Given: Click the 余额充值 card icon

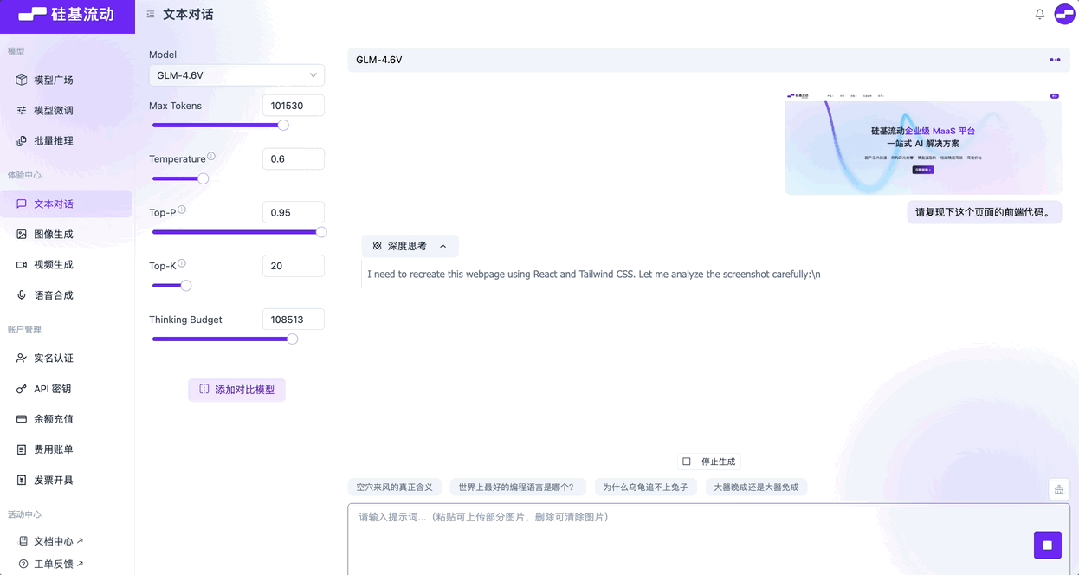Looking at the screenshot, I should (x=21, y=419).
